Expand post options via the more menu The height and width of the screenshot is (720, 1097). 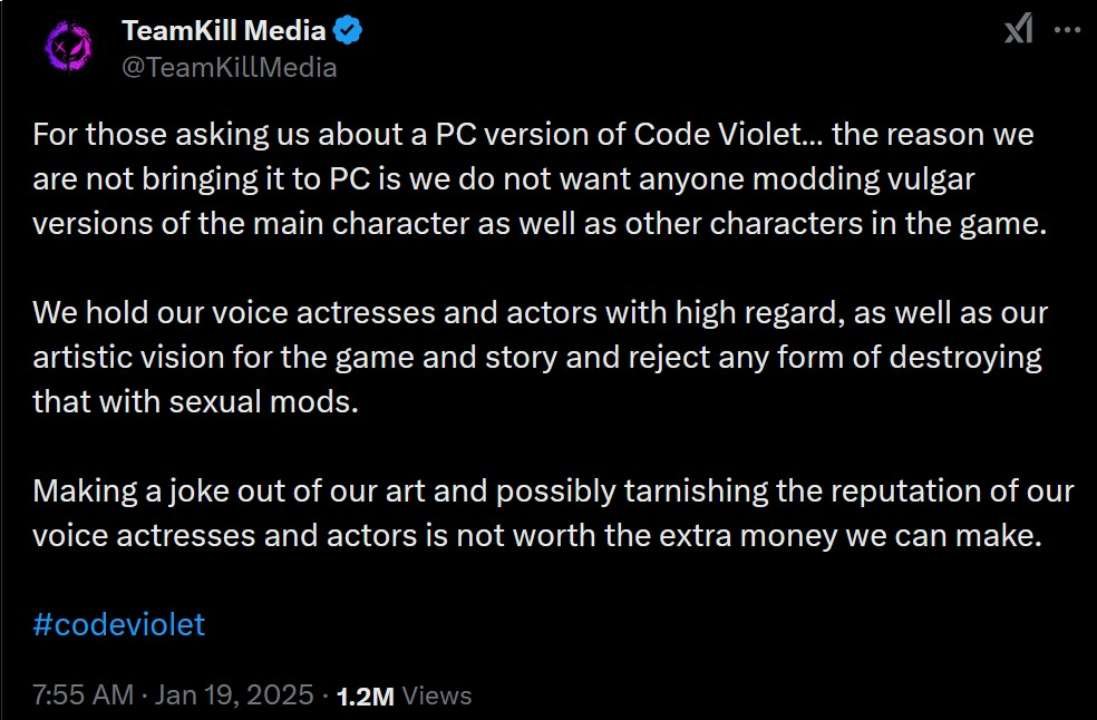[1065, 31]
